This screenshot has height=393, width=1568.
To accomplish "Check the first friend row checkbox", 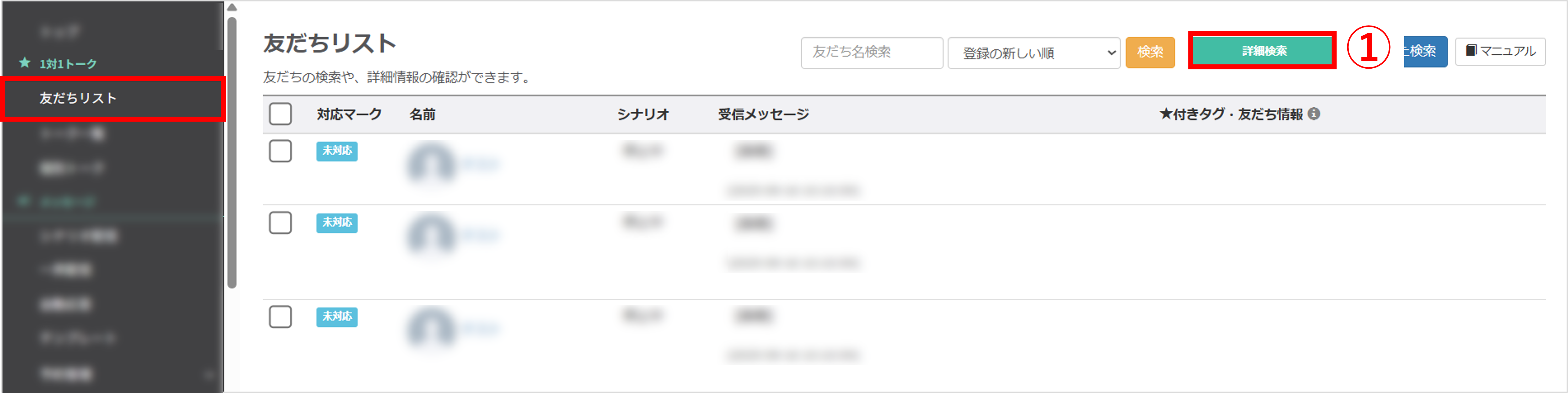I will (280, 151).
